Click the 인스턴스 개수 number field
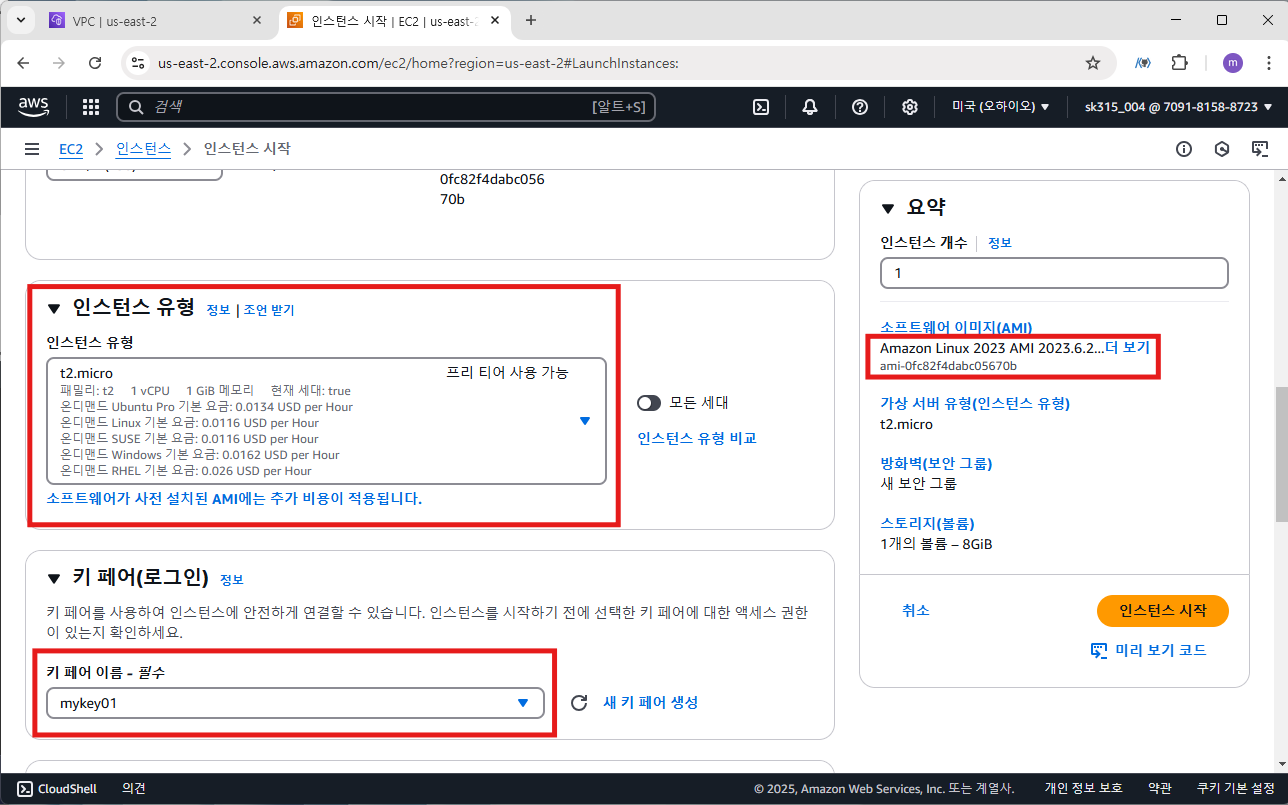1288x805 pixels. pos(1054,273)
